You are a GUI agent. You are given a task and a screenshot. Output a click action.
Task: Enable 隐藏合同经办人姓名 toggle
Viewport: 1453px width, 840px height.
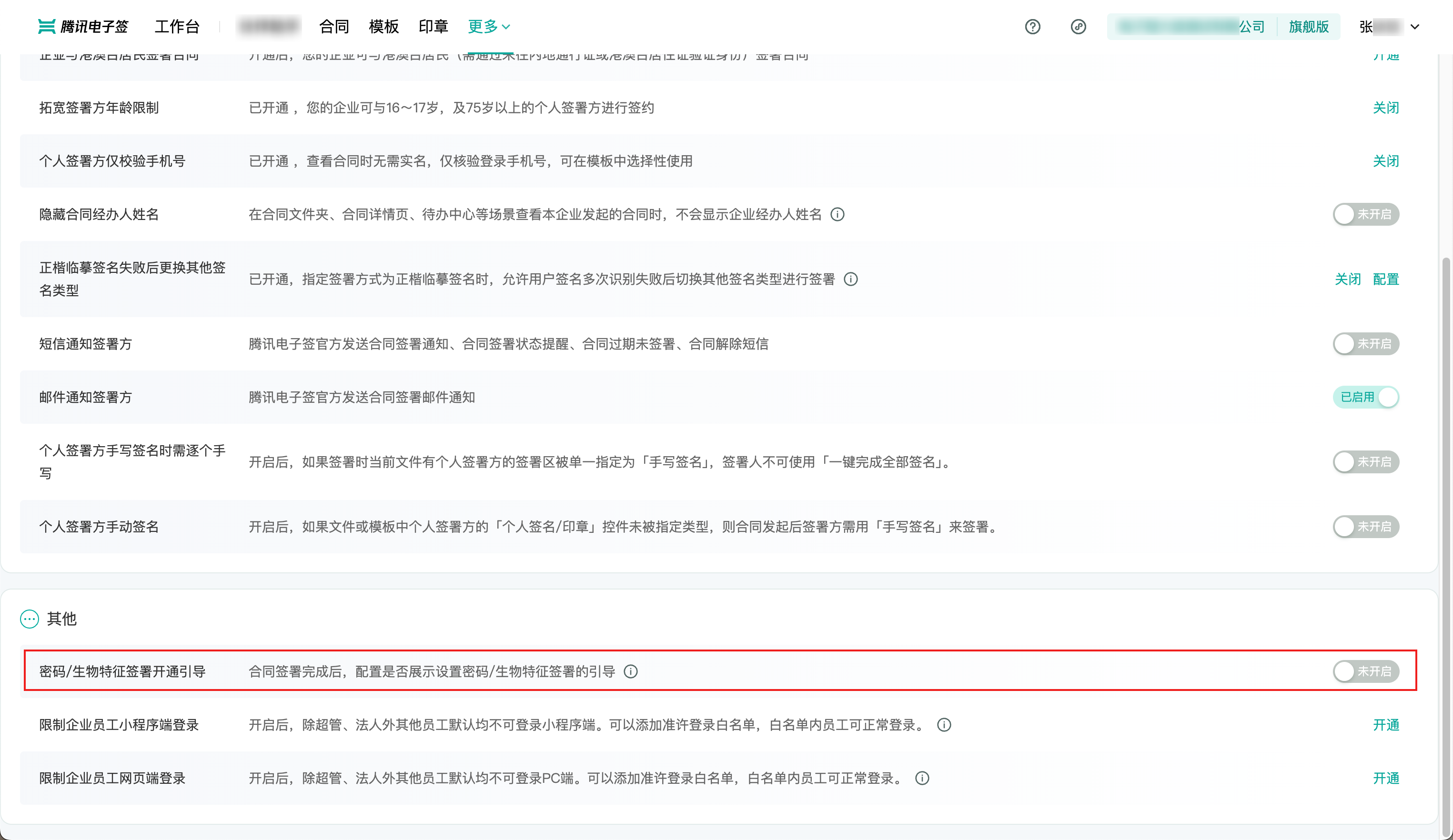(1366, 214)
